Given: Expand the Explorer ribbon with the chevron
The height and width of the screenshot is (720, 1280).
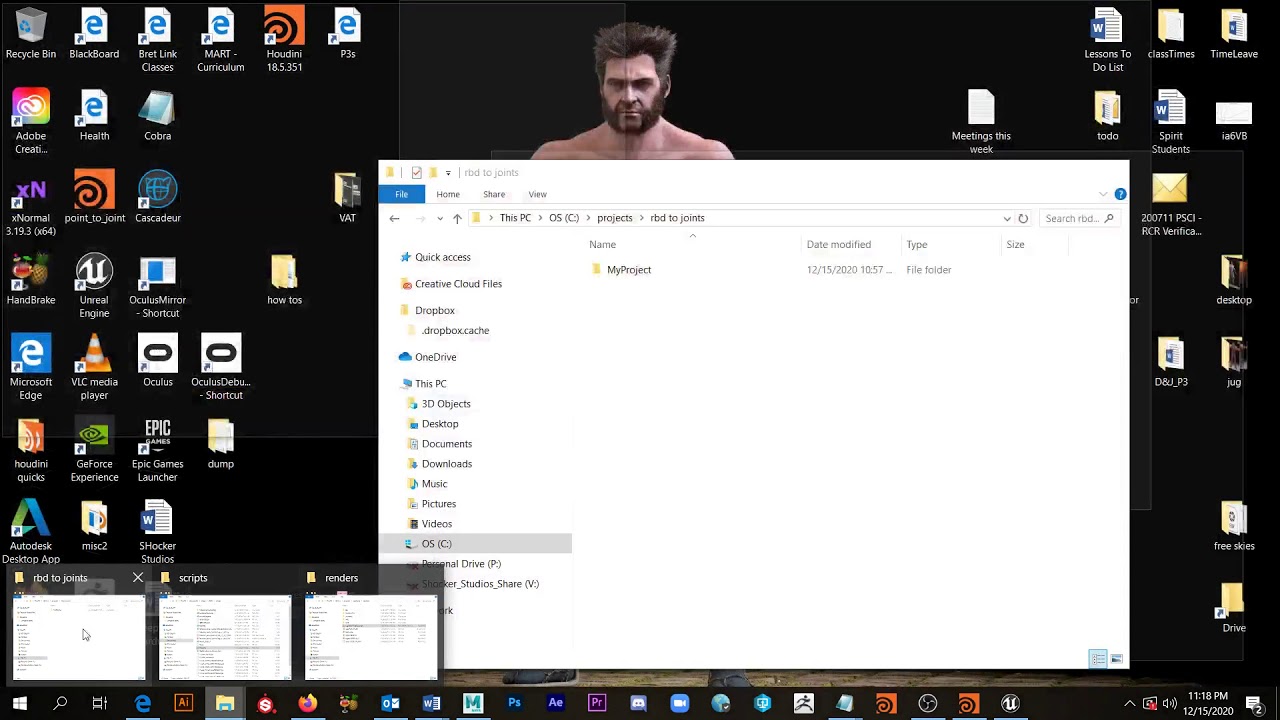Looking at the screenshot, I should coord(1103,194).
